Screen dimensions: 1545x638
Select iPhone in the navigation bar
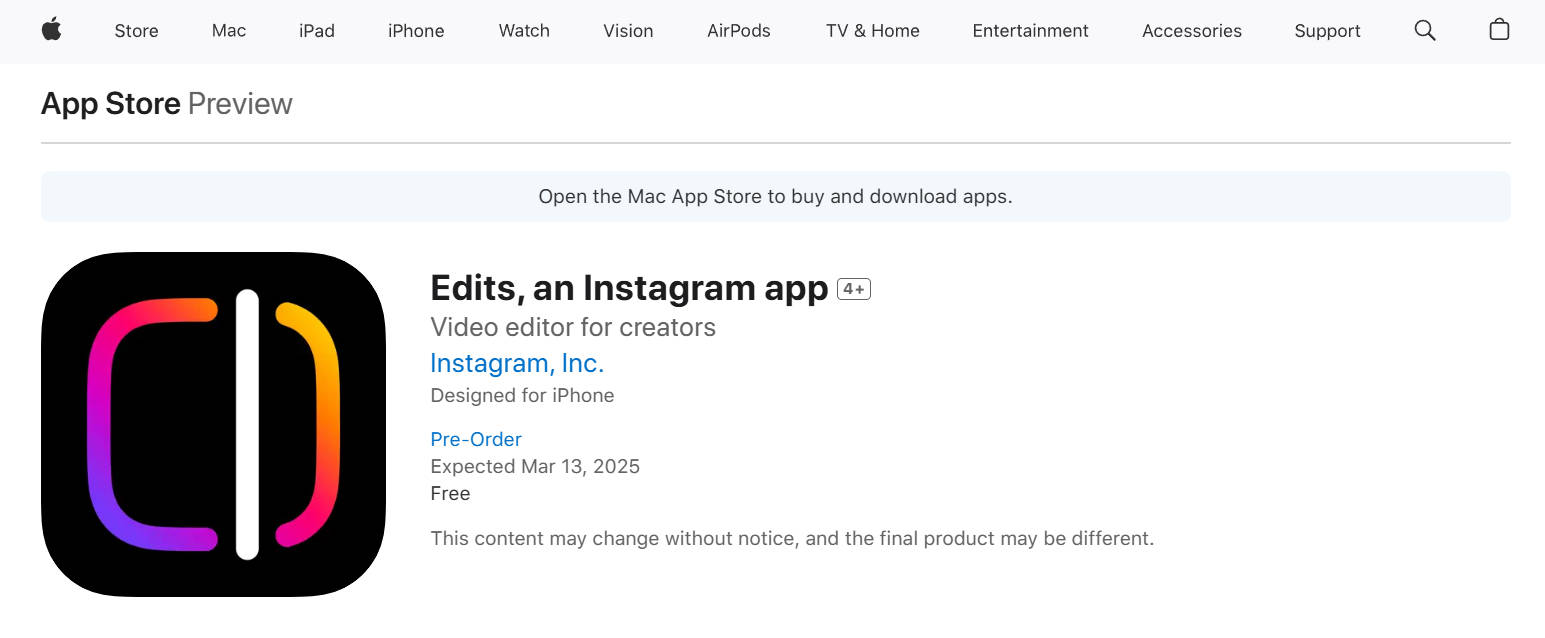[x=415, y=31]
